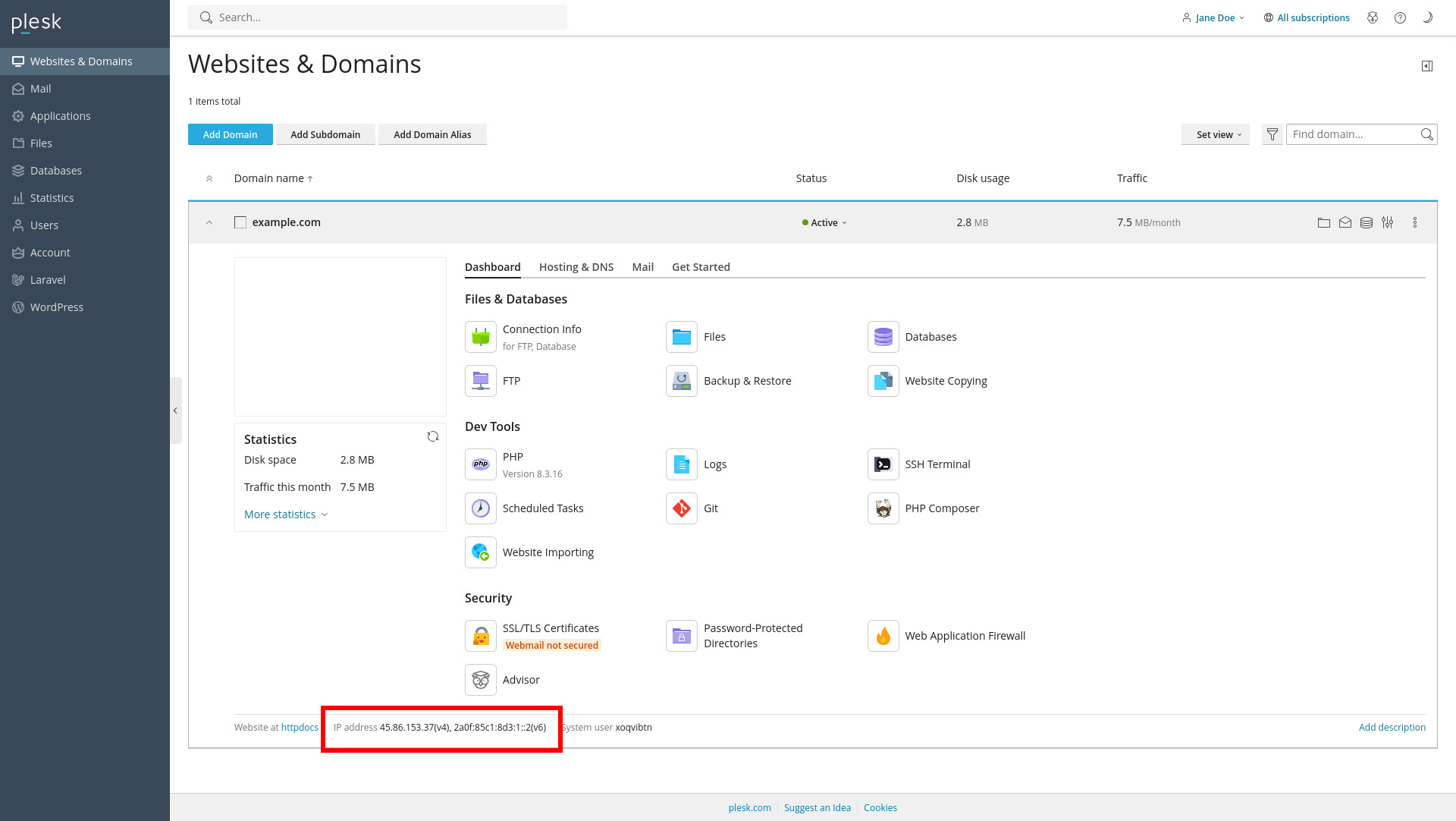The height and width of the screenshot is (821, 1456).
Task: Click the Add Domain button
Action: pos(231,134)
